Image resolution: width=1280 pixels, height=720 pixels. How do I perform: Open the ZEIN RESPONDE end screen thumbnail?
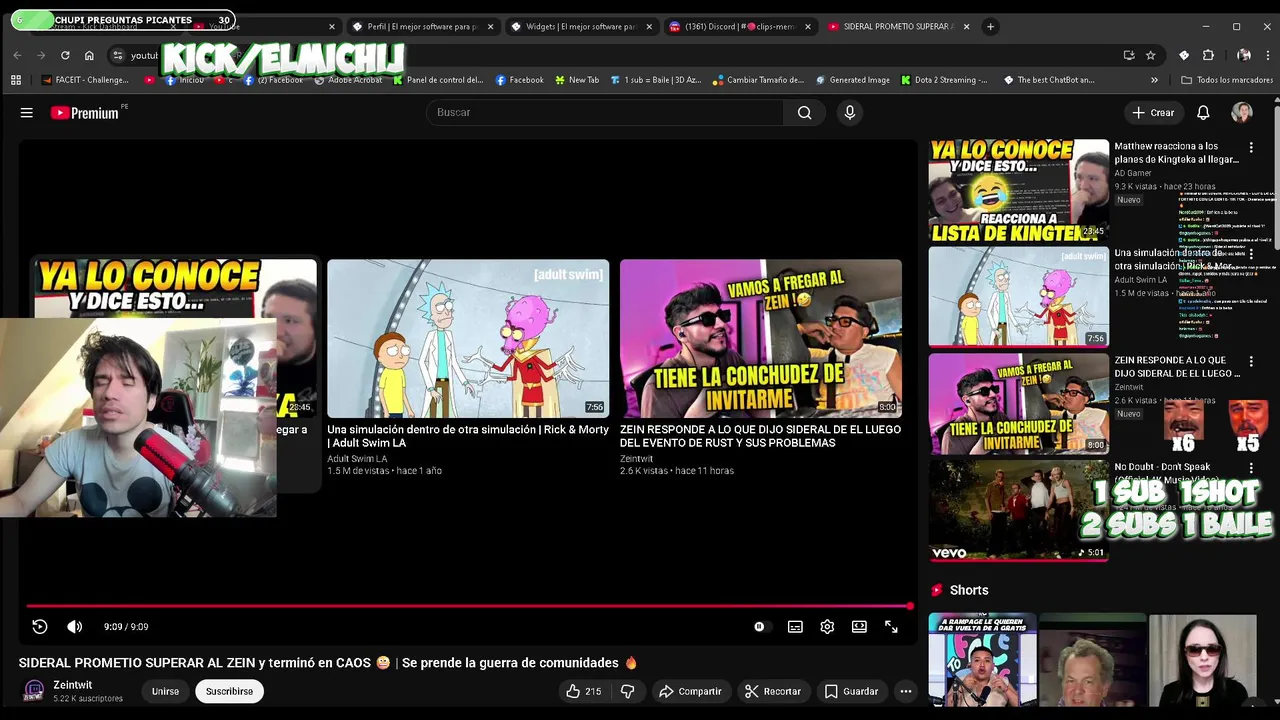click(761, 338)
